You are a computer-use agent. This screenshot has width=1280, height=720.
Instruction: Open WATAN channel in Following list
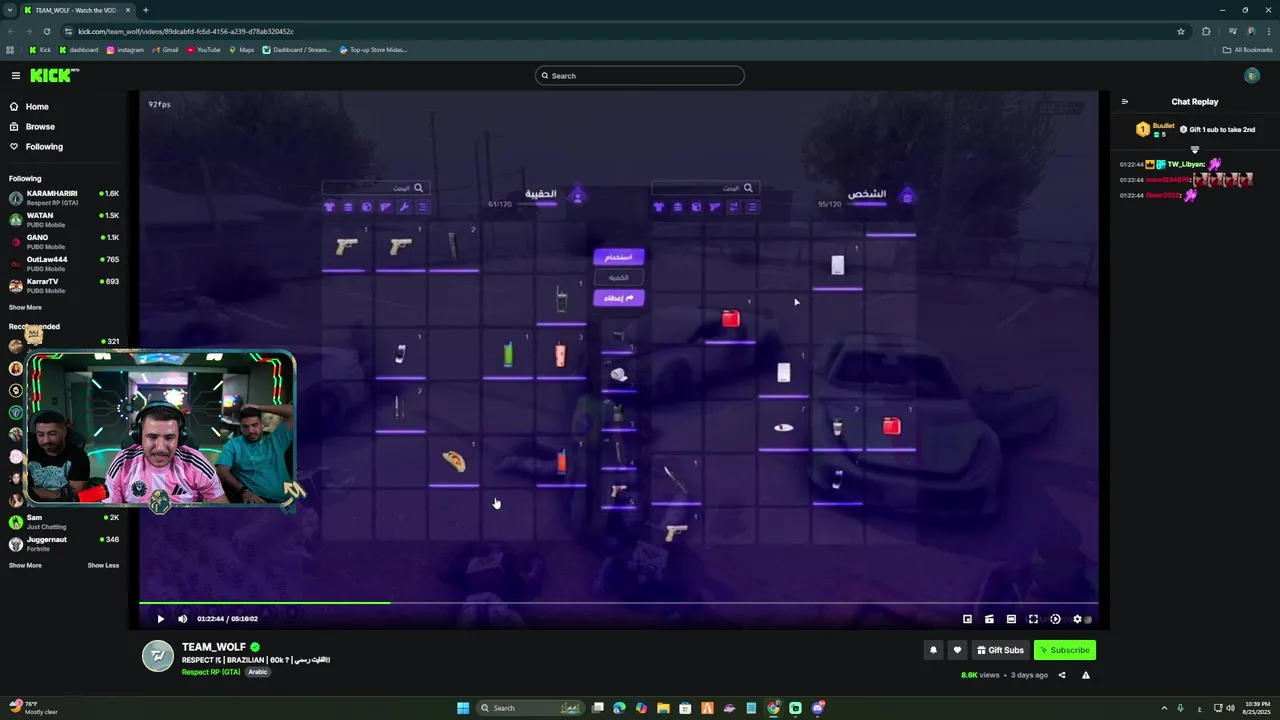pos(64,219)
